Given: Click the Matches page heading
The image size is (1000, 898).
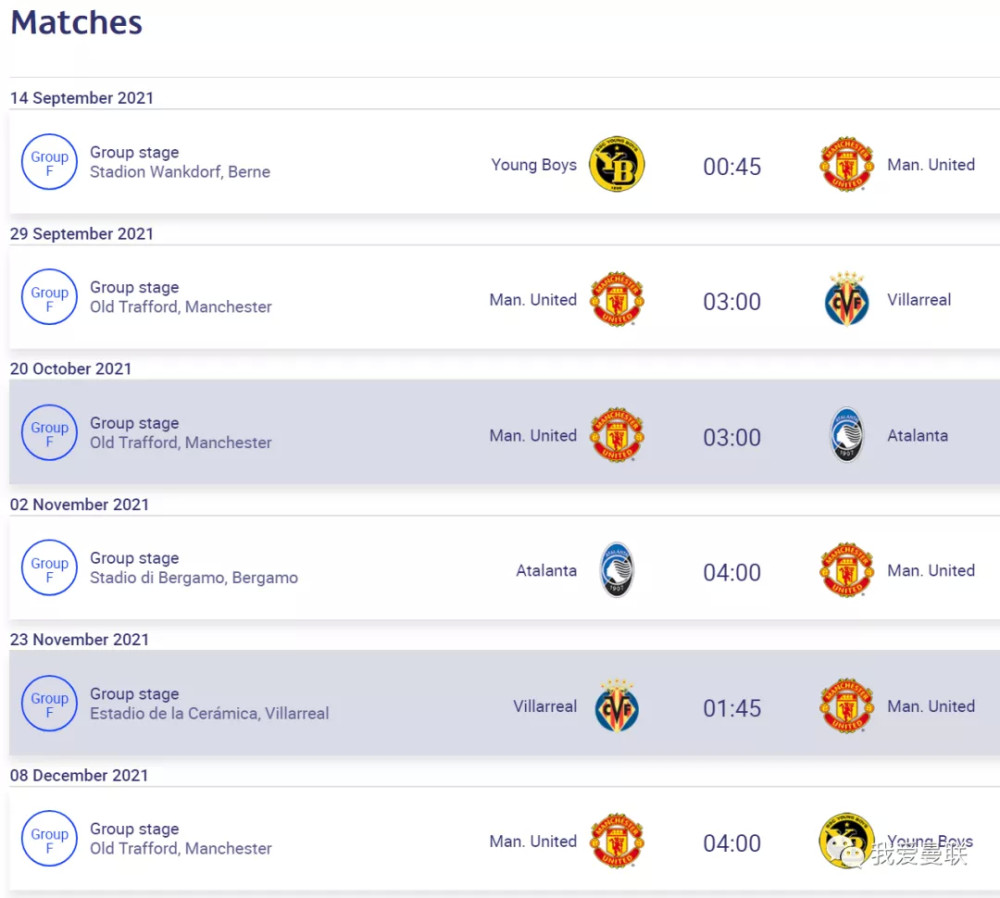Looking at the screenshot, I should tap(77, 22).
